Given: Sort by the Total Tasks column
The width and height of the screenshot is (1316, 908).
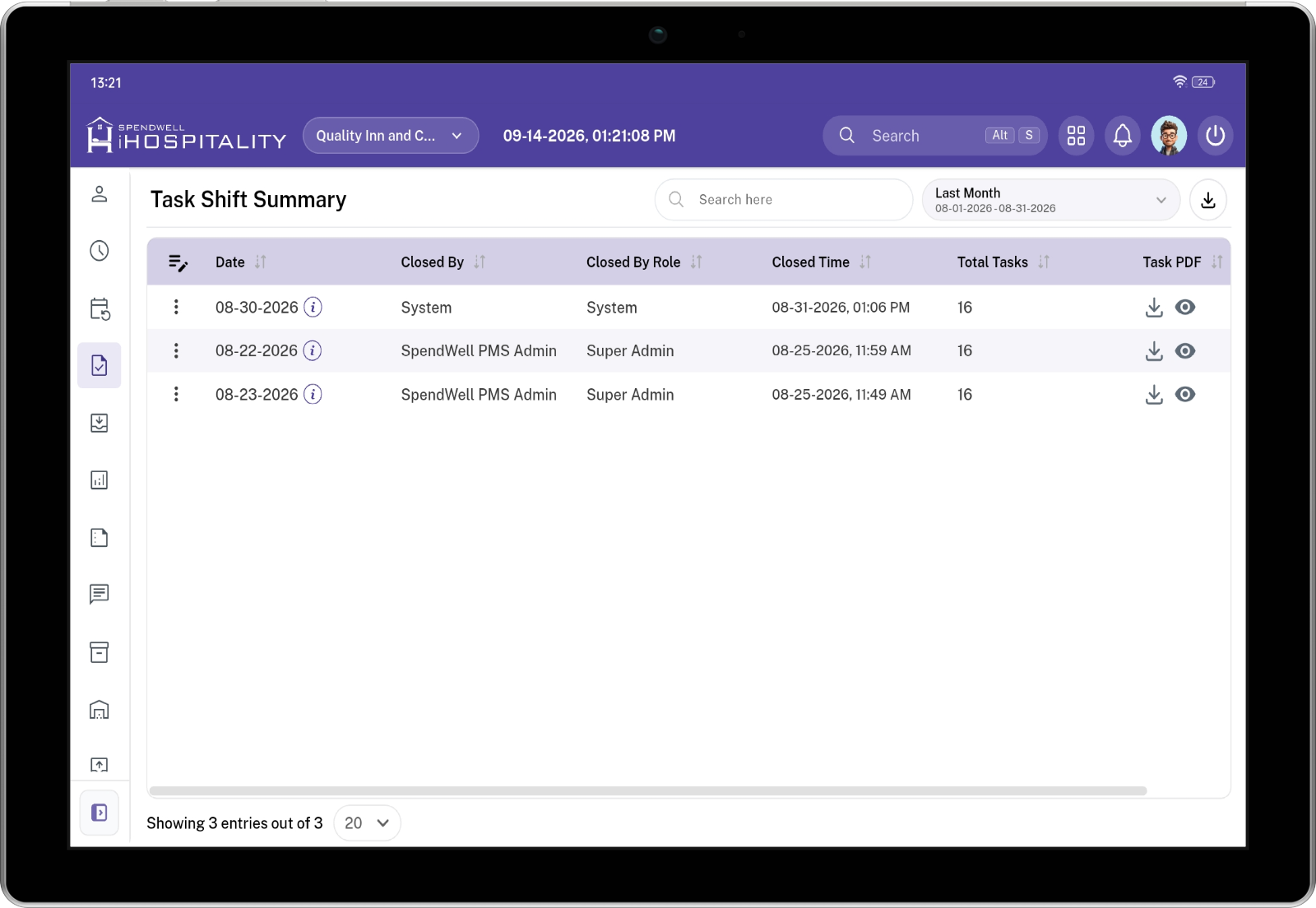Looking at the screenshot, I should [1044, 262].
